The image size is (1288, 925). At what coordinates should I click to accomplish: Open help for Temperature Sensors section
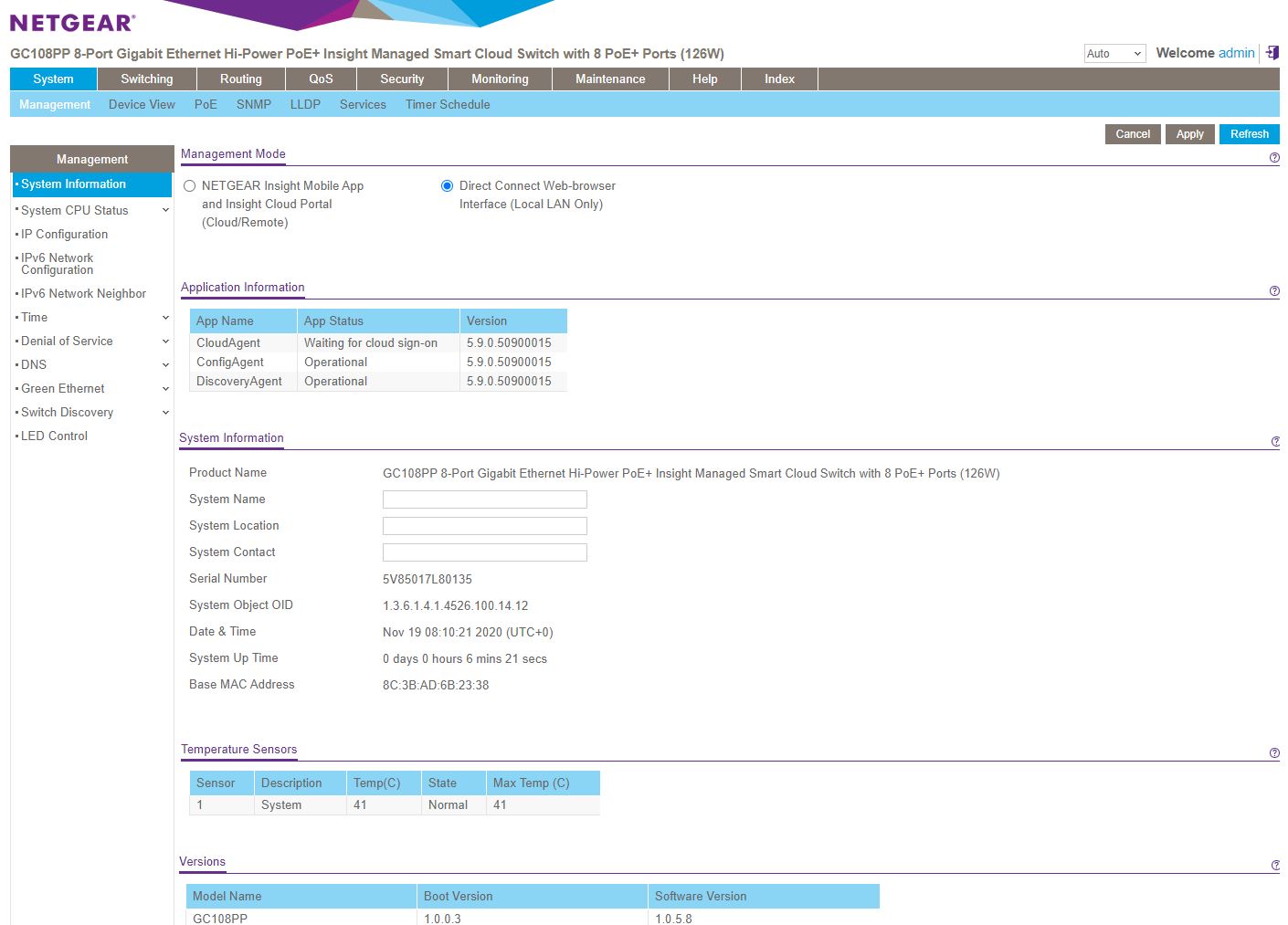(1274, 753)
